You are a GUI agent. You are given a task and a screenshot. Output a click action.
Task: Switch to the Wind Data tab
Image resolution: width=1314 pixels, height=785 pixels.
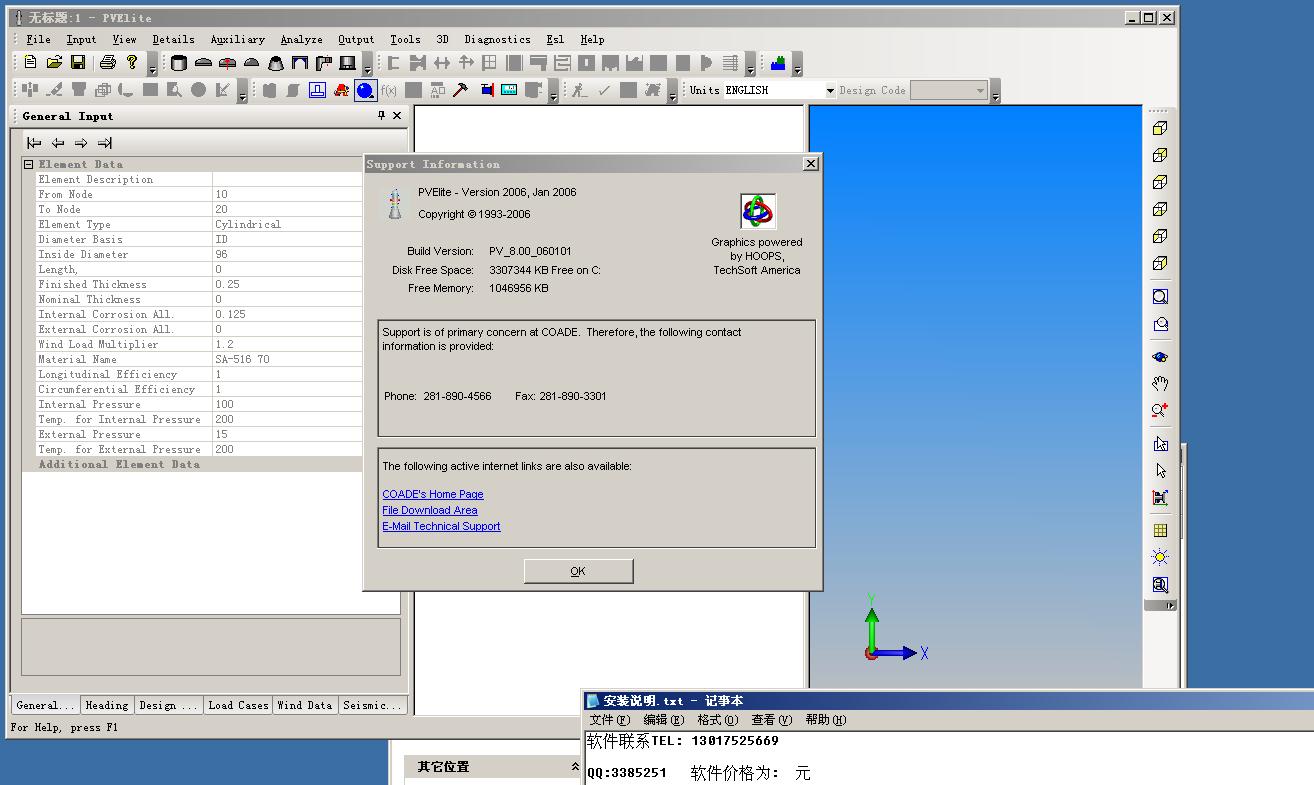coord(304,705)
